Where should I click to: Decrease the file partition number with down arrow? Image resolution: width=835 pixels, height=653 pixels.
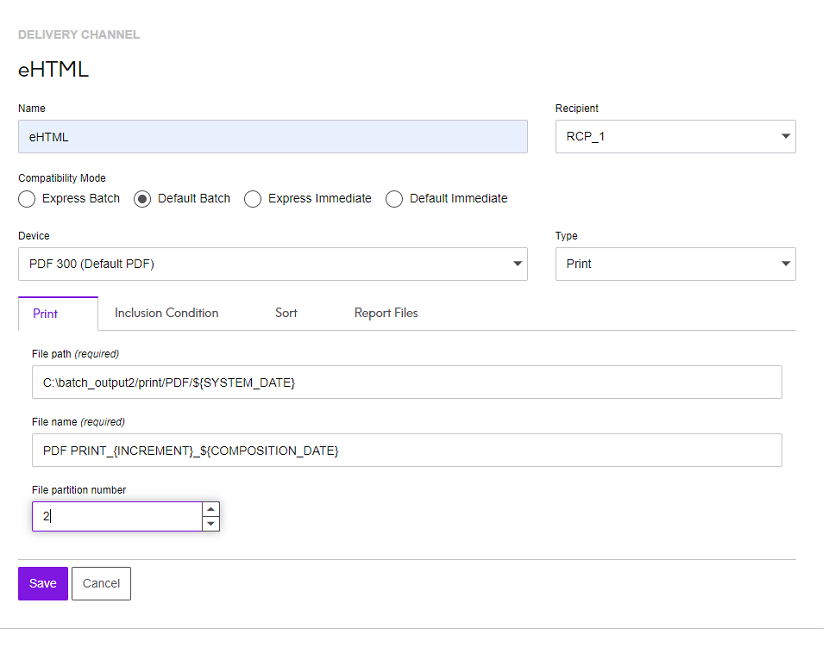pos(210,524)
